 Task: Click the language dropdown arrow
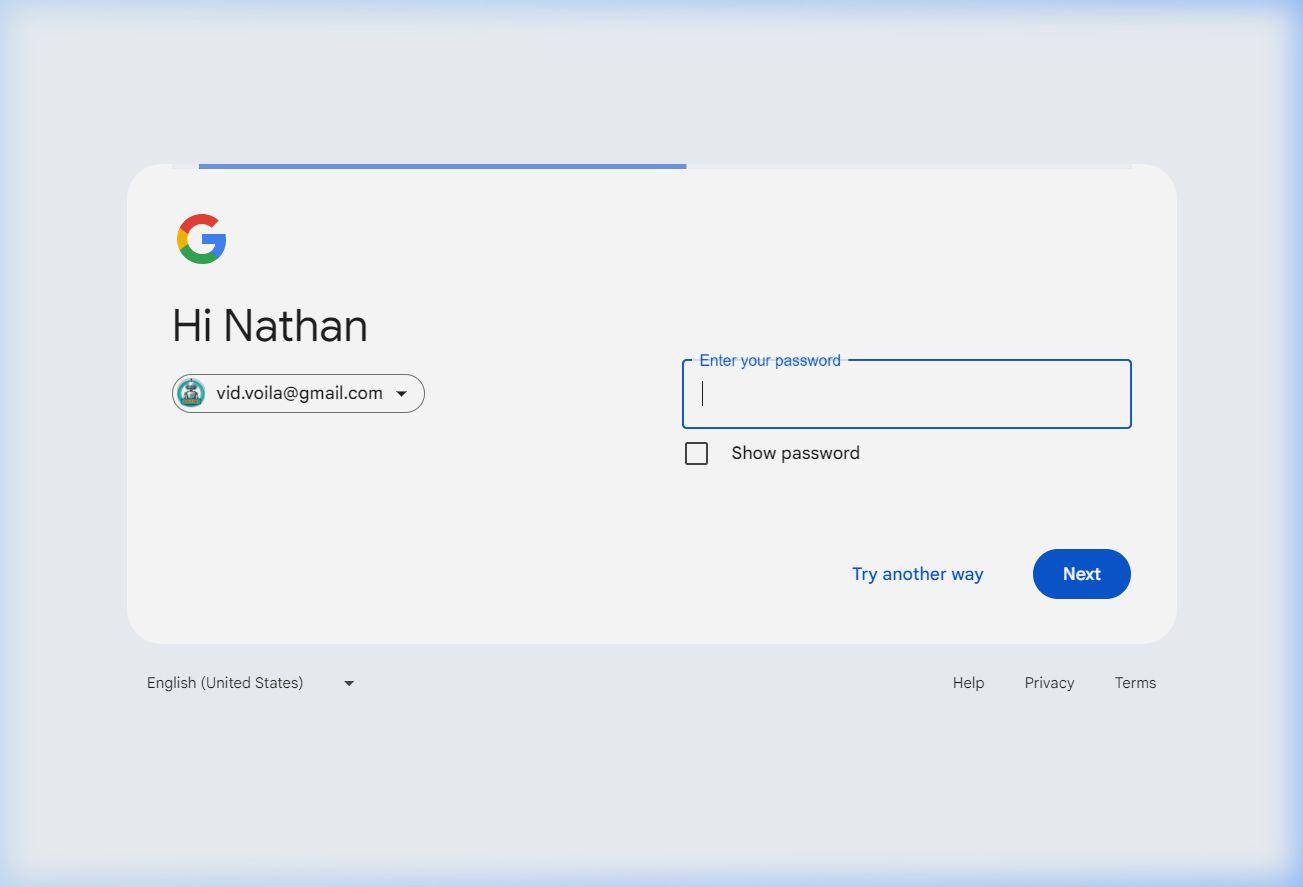point(349,683)
